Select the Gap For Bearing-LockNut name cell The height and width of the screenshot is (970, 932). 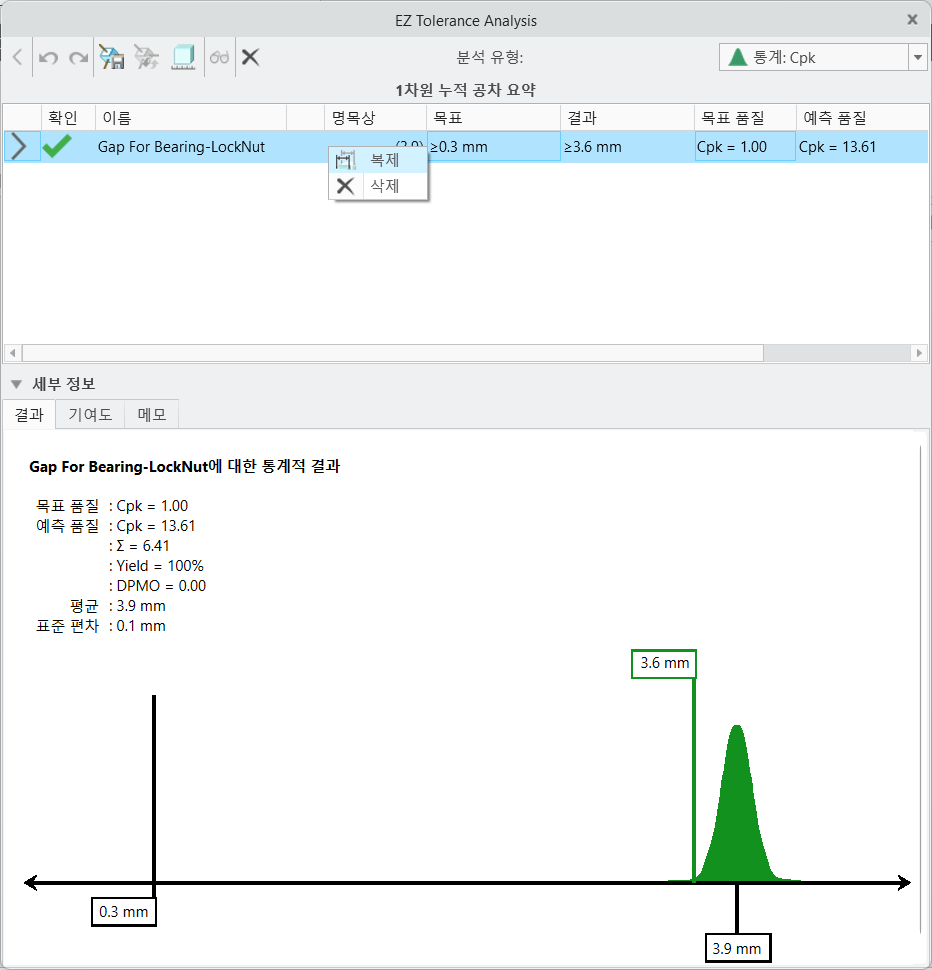181,147
